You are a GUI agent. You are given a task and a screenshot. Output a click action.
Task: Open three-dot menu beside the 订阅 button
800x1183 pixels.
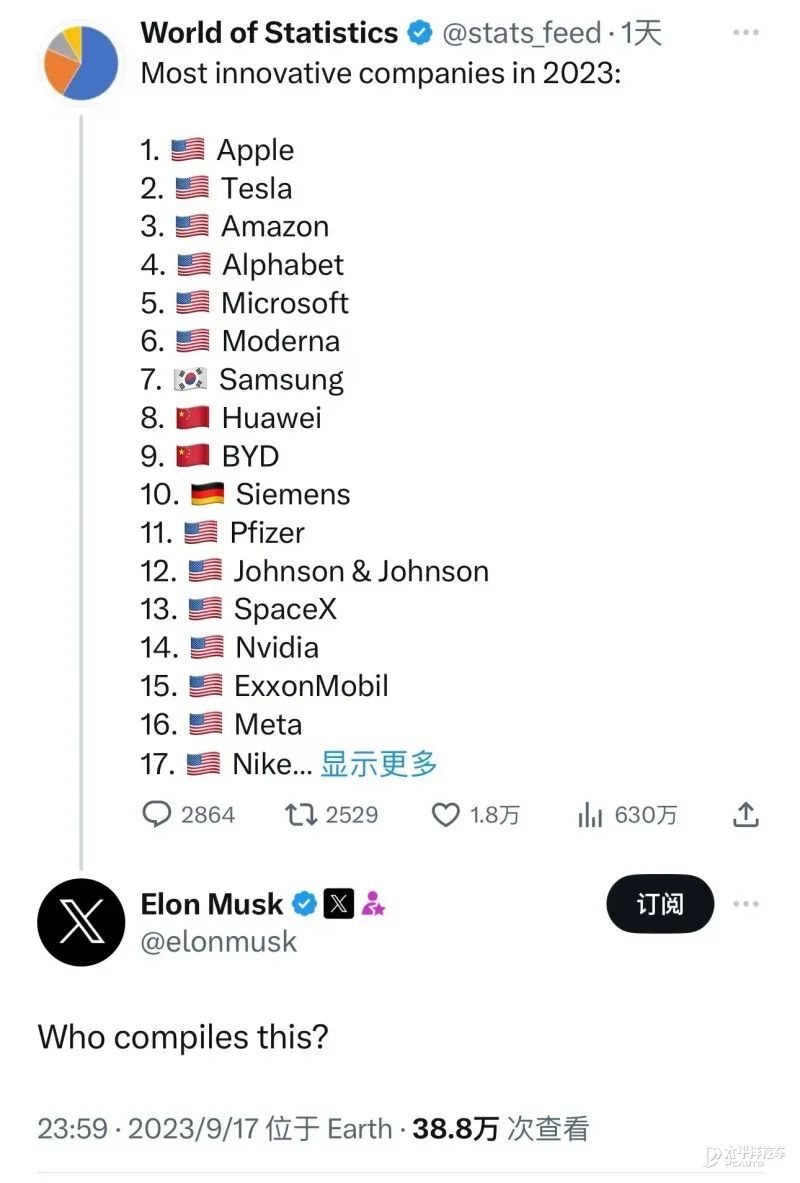click(746, 904)
